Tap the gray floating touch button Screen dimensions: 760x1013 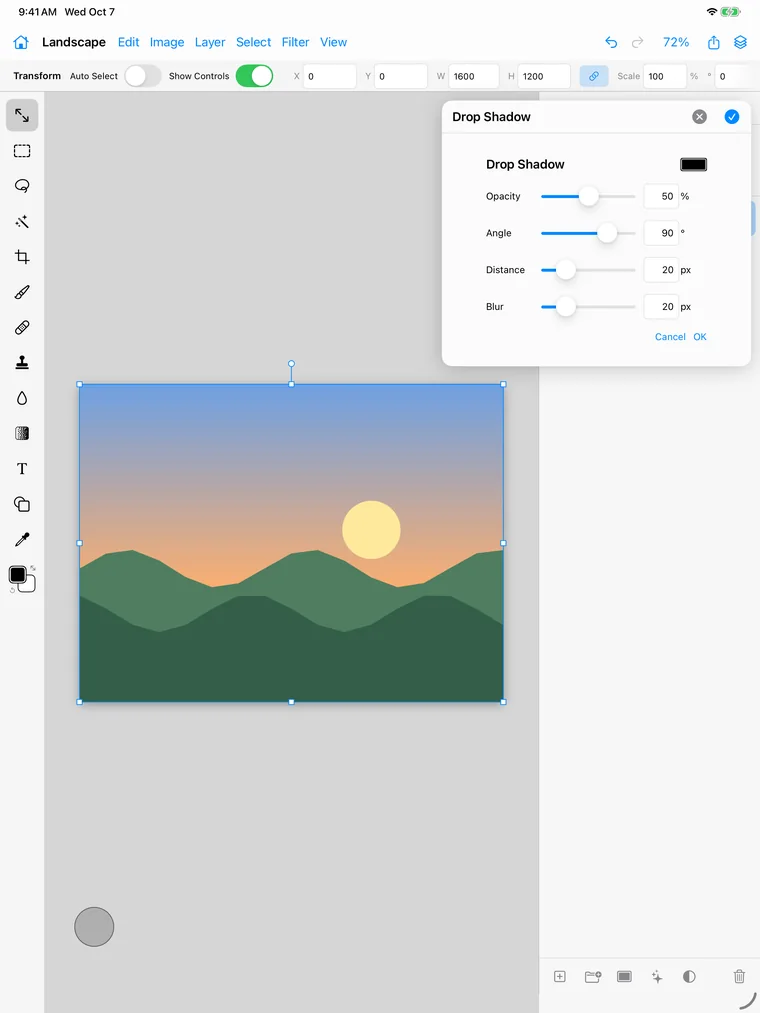click(x=94, y=926)
